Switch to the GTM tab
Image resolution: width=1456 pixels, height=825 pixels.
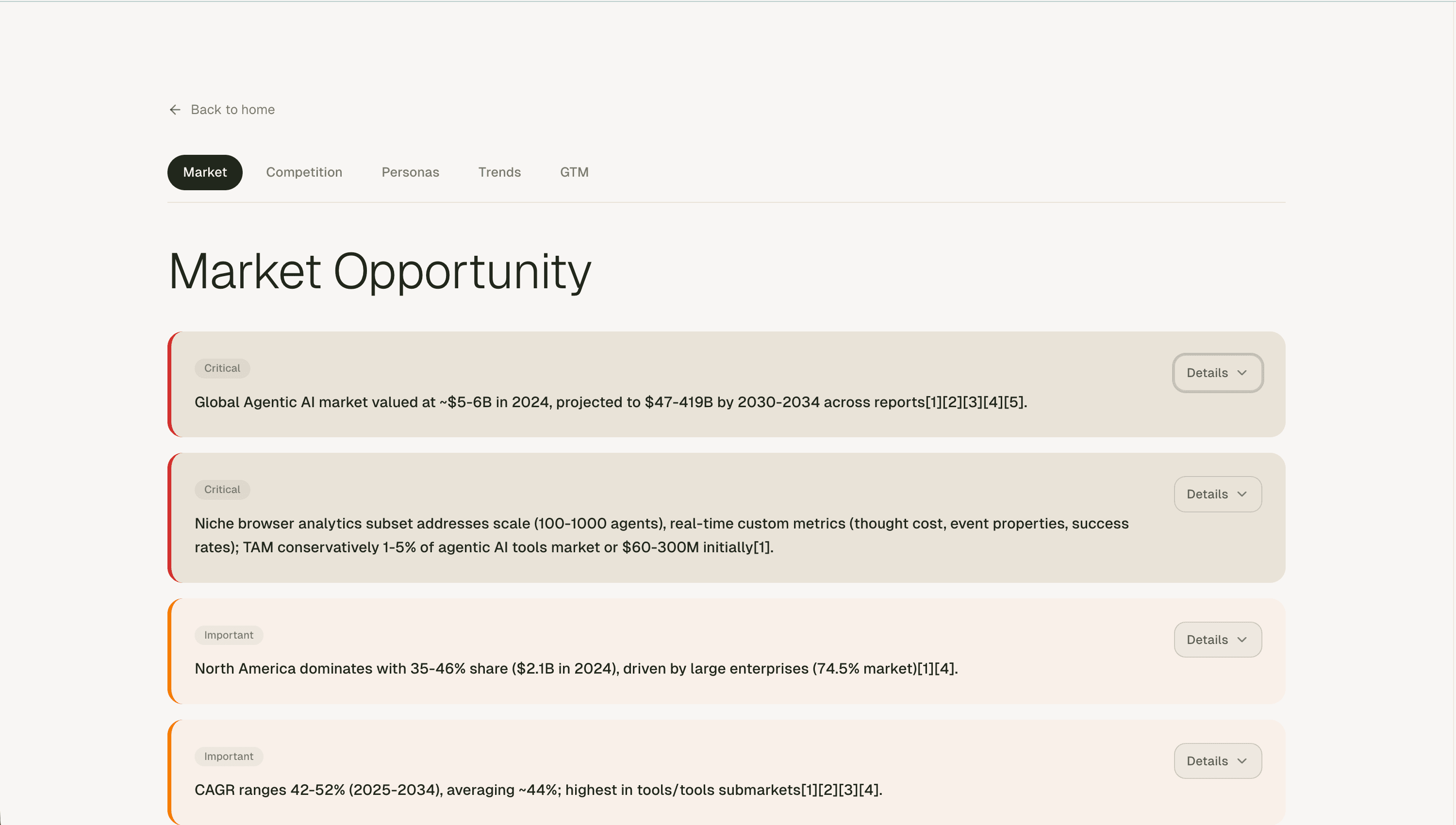pyautogui.click(x=574, y=172)
